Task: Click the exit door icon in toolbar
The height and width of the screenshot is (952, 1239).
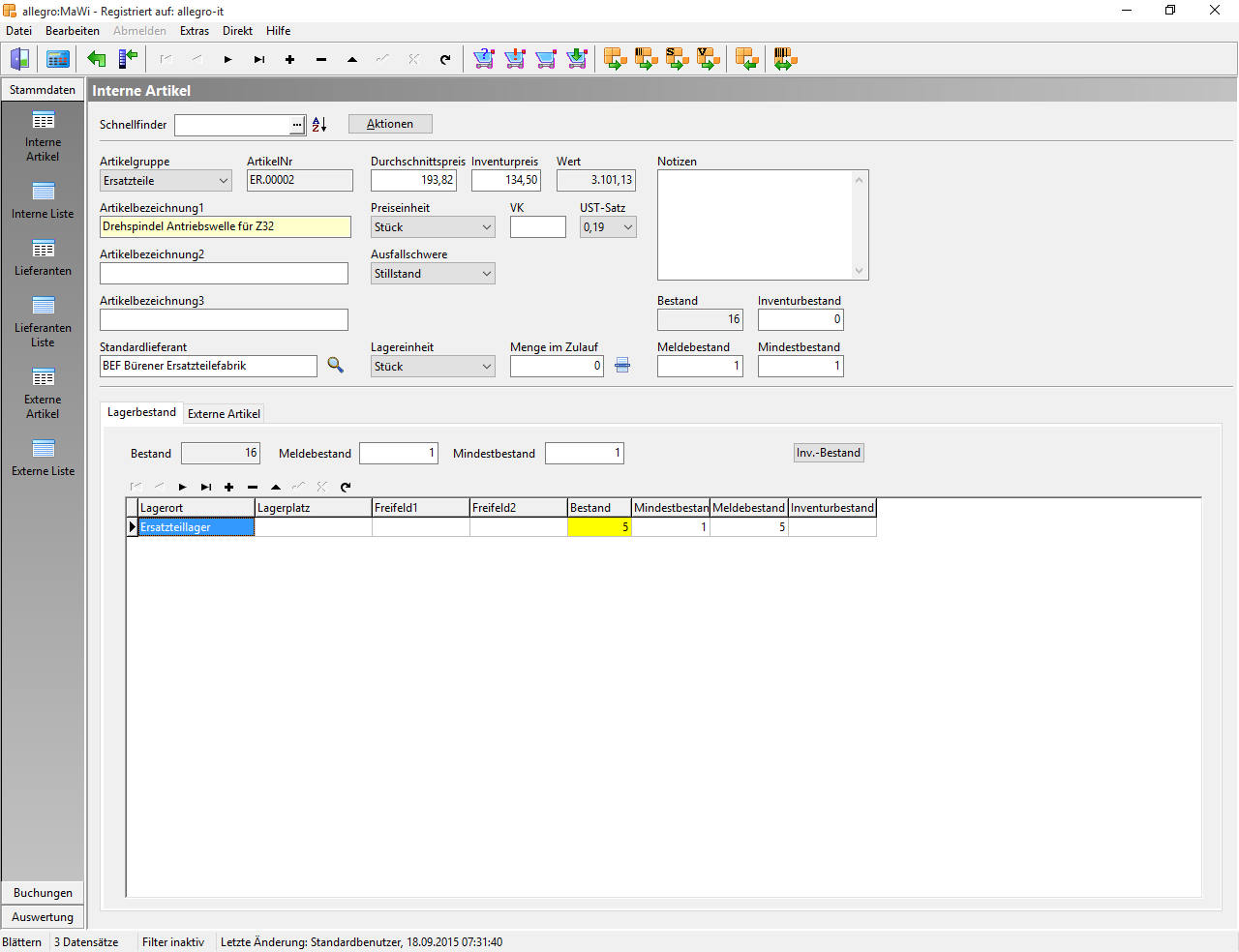Action: (19, 59)
